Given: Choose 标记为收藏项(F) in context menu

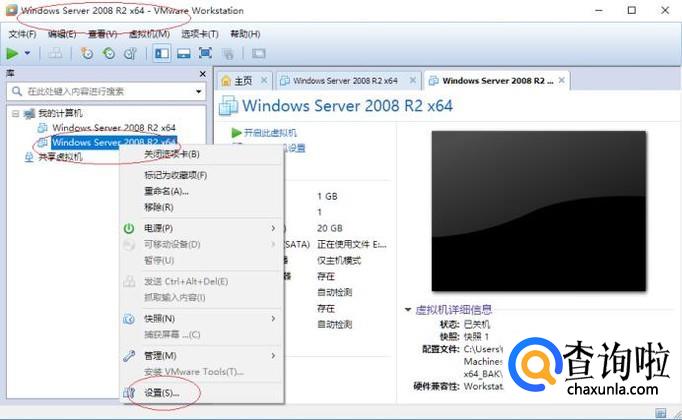Looking at the screenshot, I should pyautogui.click(x=202, y=175).
